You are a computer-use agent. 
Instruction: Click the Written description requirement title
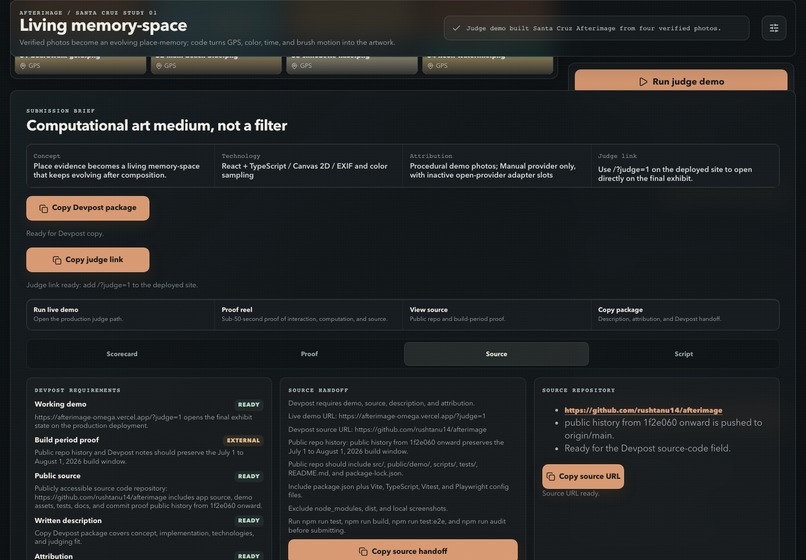pyautogui.click(x=68, y=520)
